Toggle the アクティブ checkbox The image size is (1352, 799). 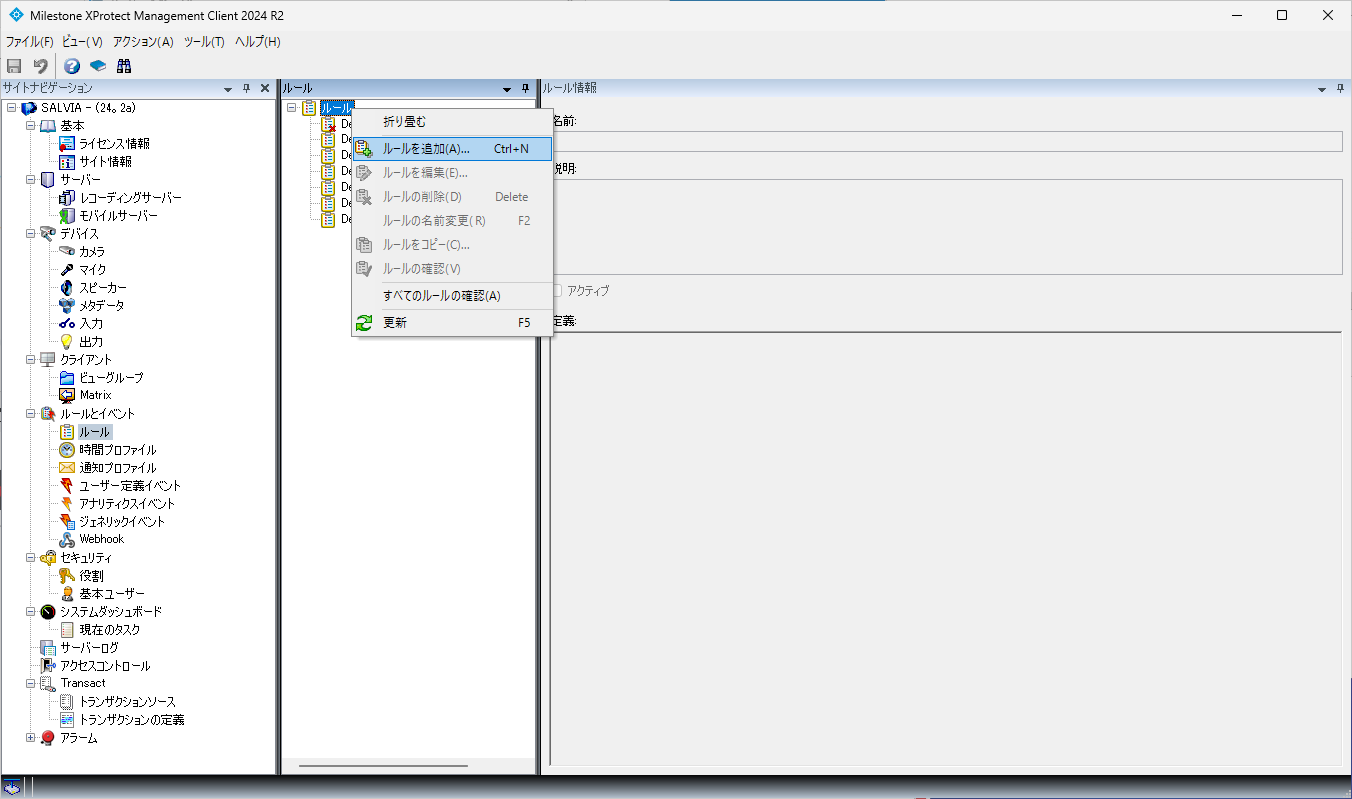coord(557,290)
